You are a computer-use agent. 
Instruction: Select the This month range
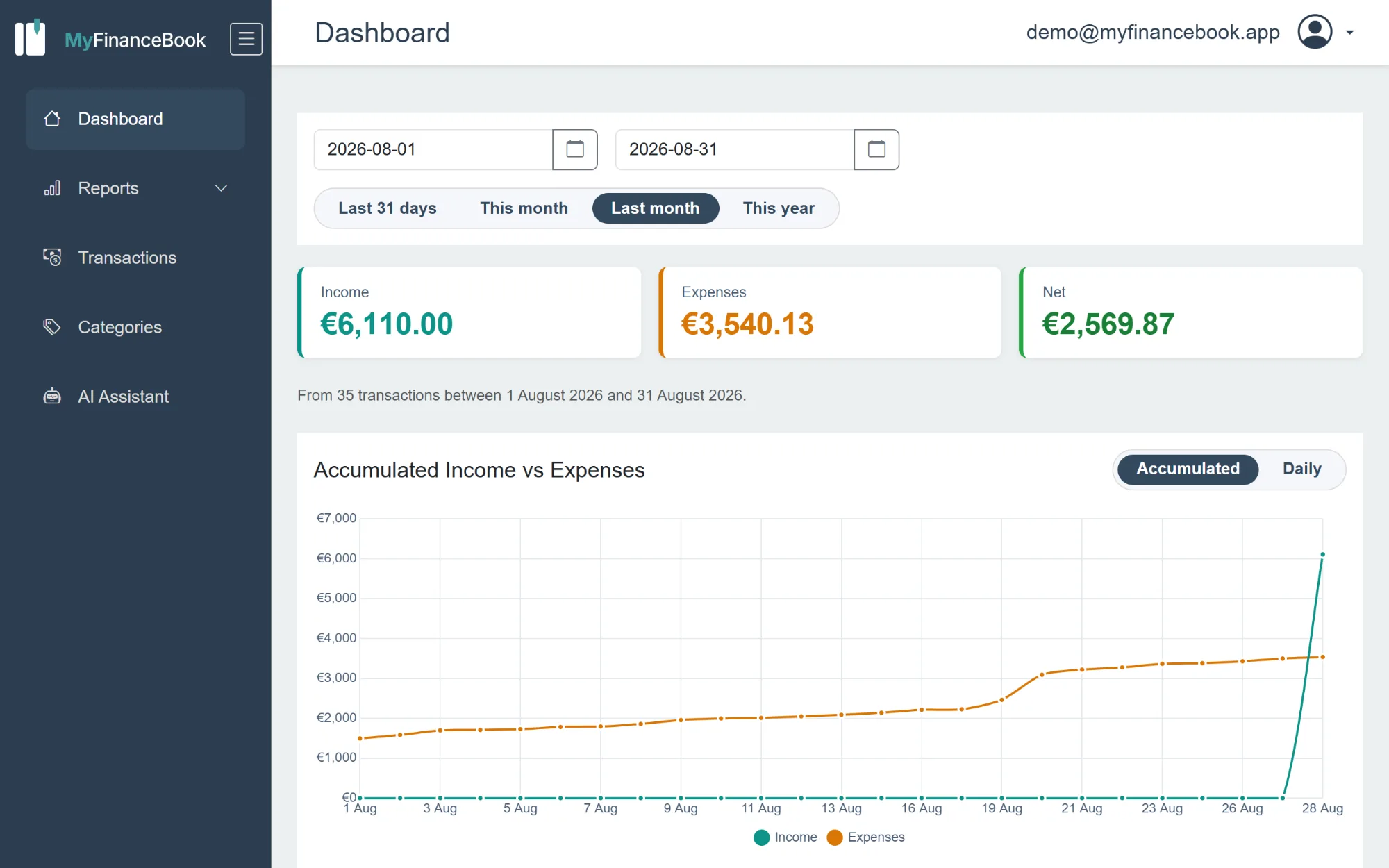(524, 208)
